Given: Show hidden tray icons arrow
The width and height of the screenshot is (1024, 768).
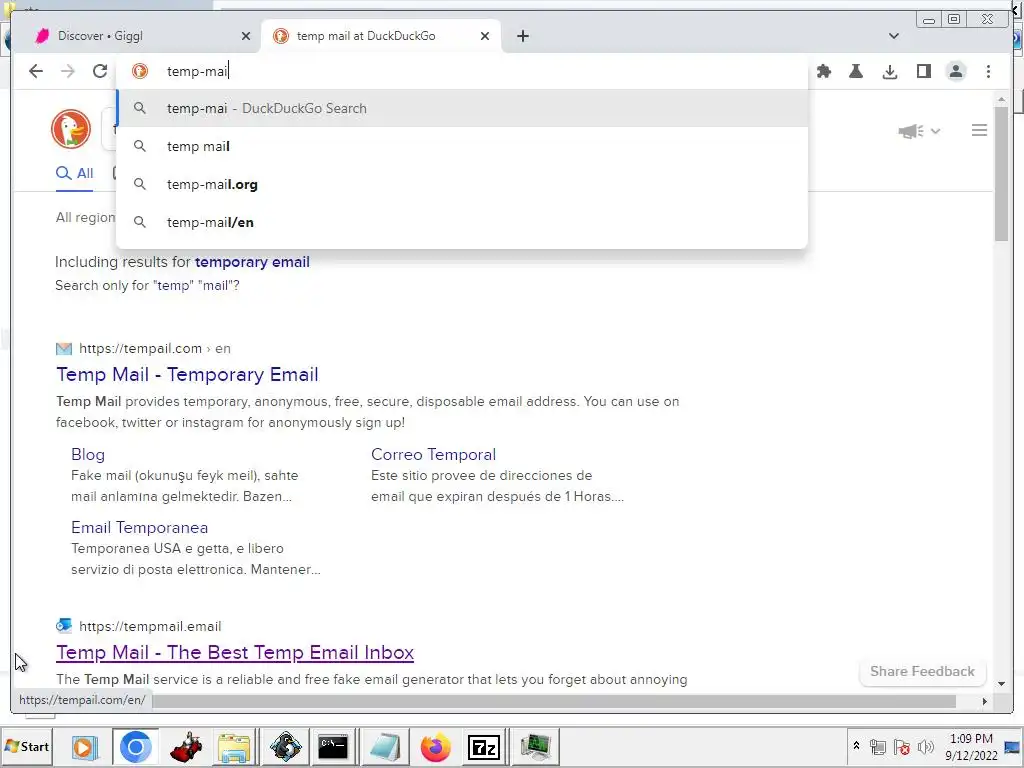Looking at the screenshot, I should coord(856,746).
